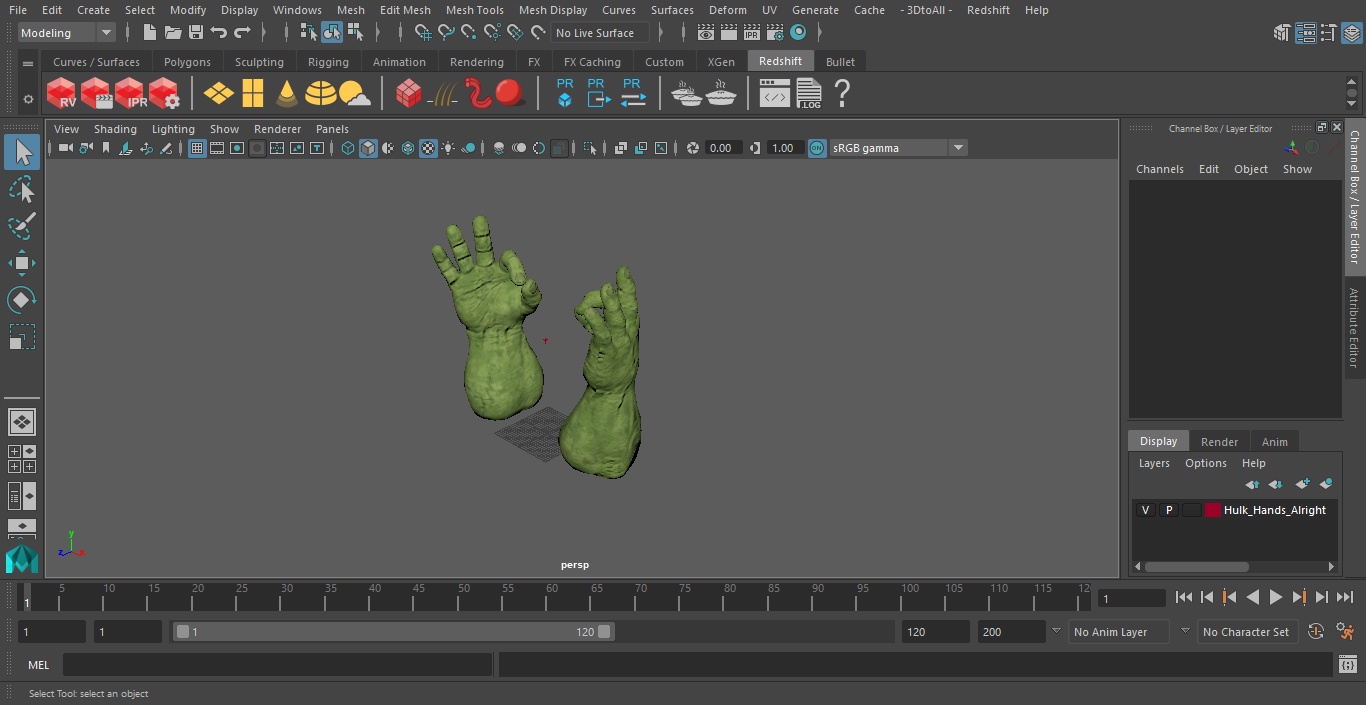Switch to the Render layer tab
The height and width of the screenshot is (705, 1366).
[x=1219, y=441]
